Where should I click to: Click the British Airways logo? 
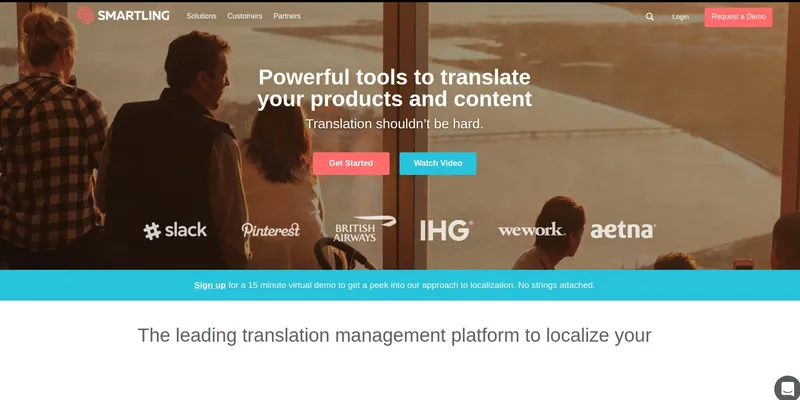tap(365, 229)
